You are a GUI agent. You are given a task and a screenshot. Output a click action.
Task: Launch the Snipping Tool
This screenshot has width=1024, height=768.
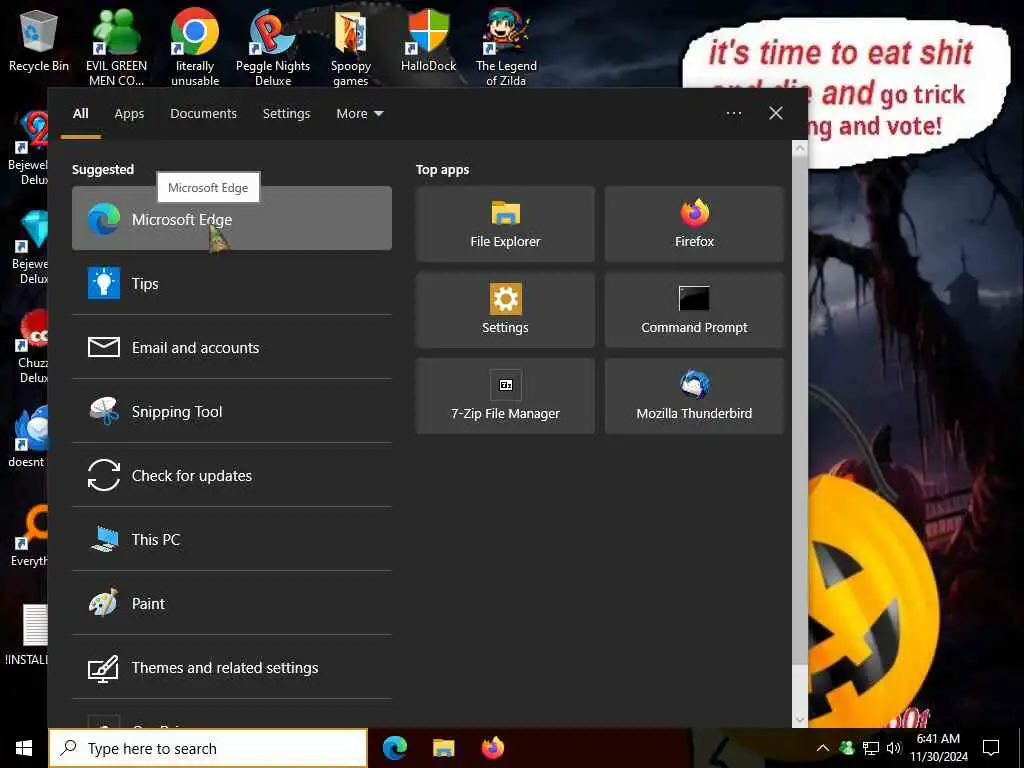point(232,411)
